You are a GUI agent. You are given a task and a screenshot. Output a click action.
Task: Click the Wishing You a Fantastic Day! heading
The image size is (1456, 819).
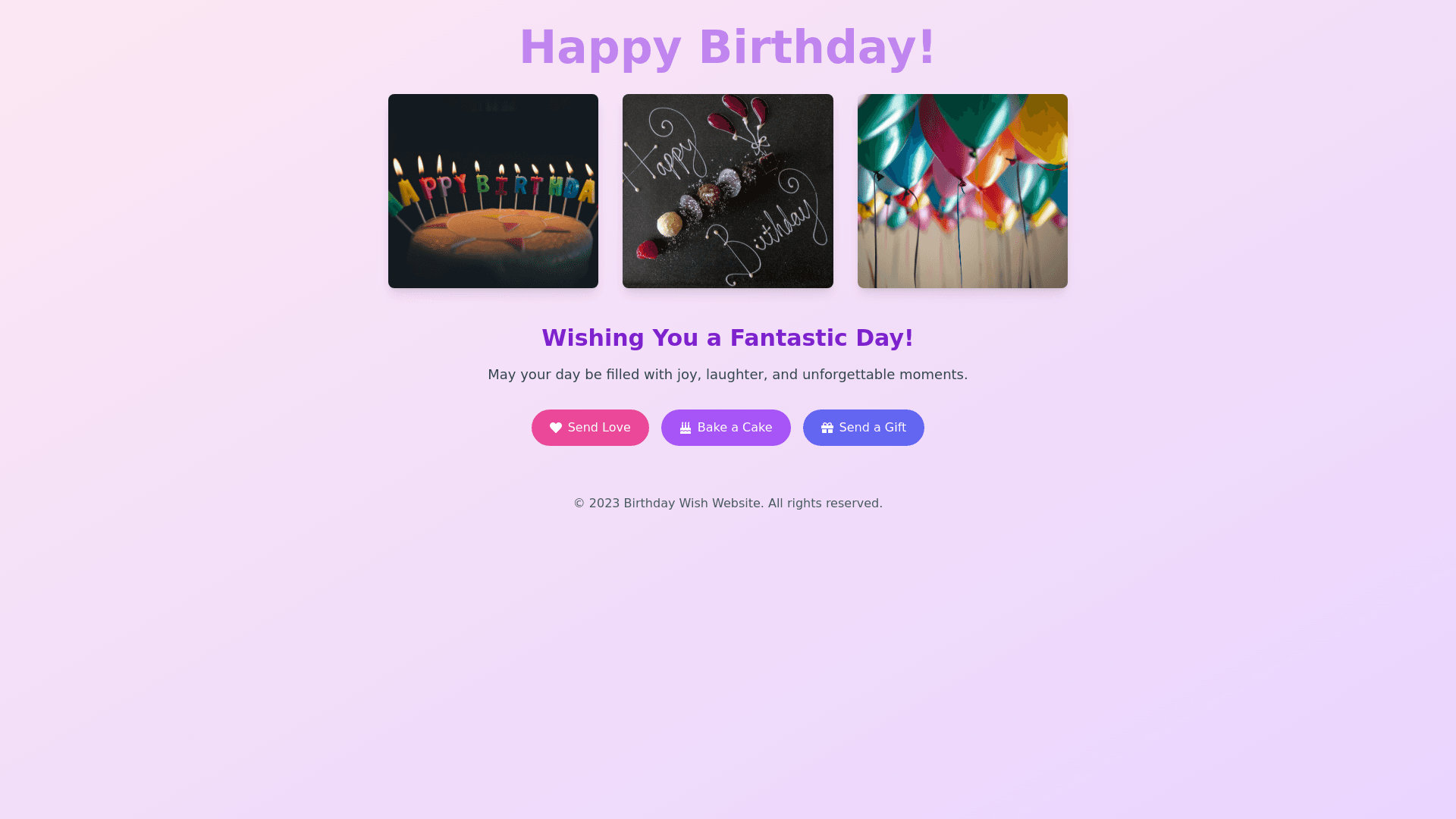tap(728, 337)
